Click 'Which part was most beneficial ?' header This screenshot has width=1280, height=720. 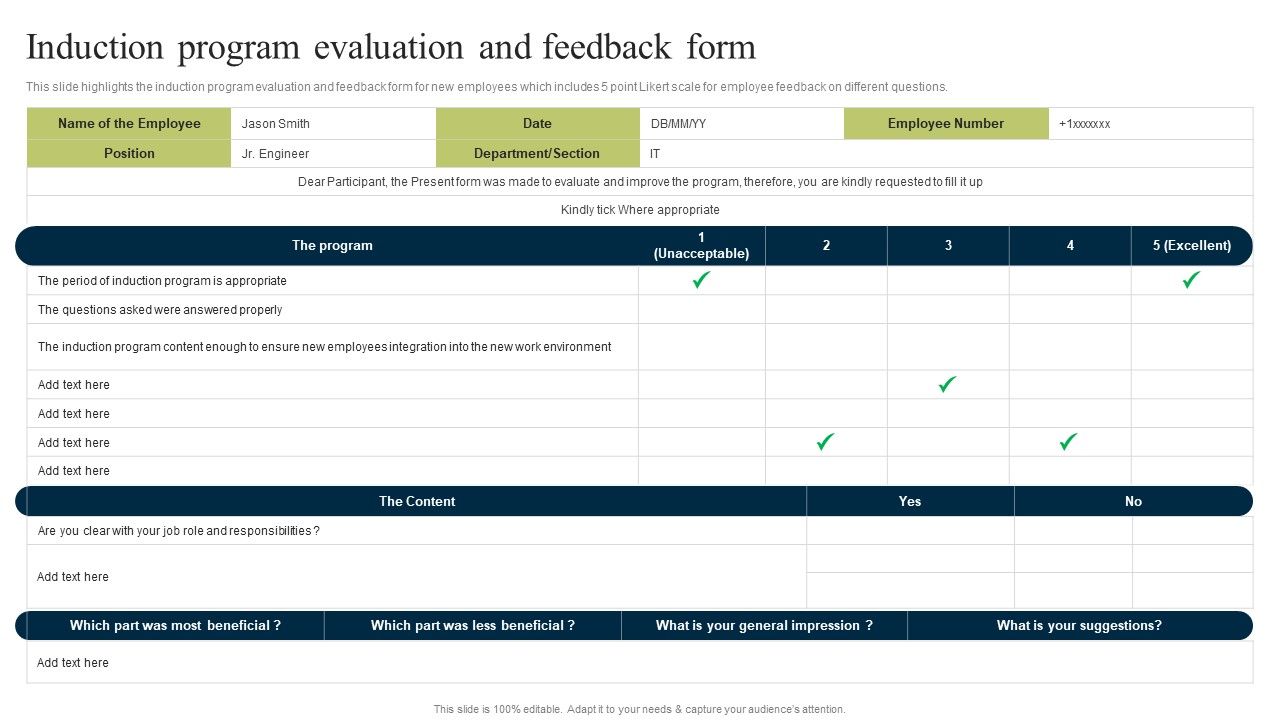175,626
